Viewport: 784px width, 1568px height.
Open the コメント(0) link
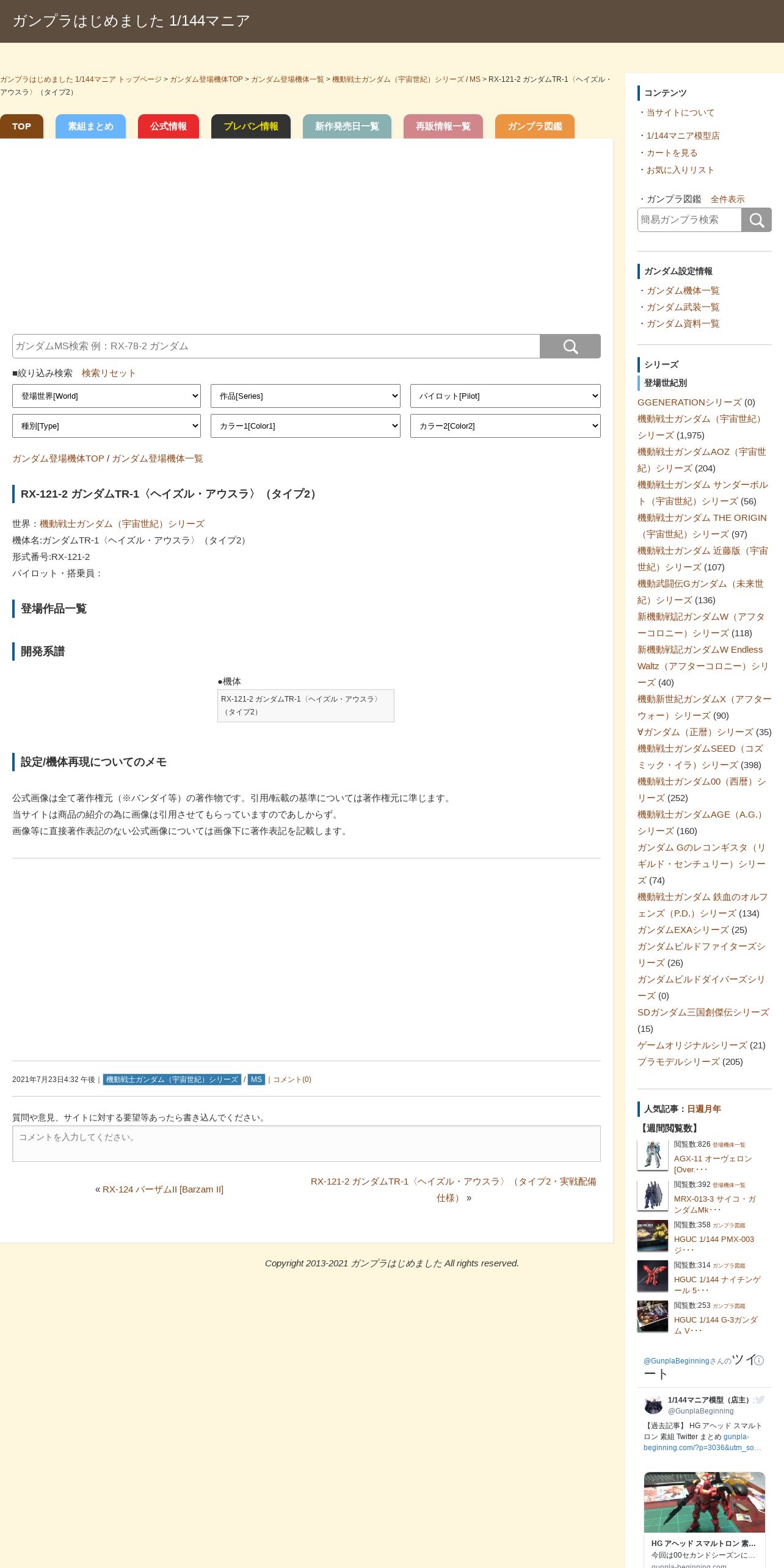pyautogui.click(x=292, y=1080)
